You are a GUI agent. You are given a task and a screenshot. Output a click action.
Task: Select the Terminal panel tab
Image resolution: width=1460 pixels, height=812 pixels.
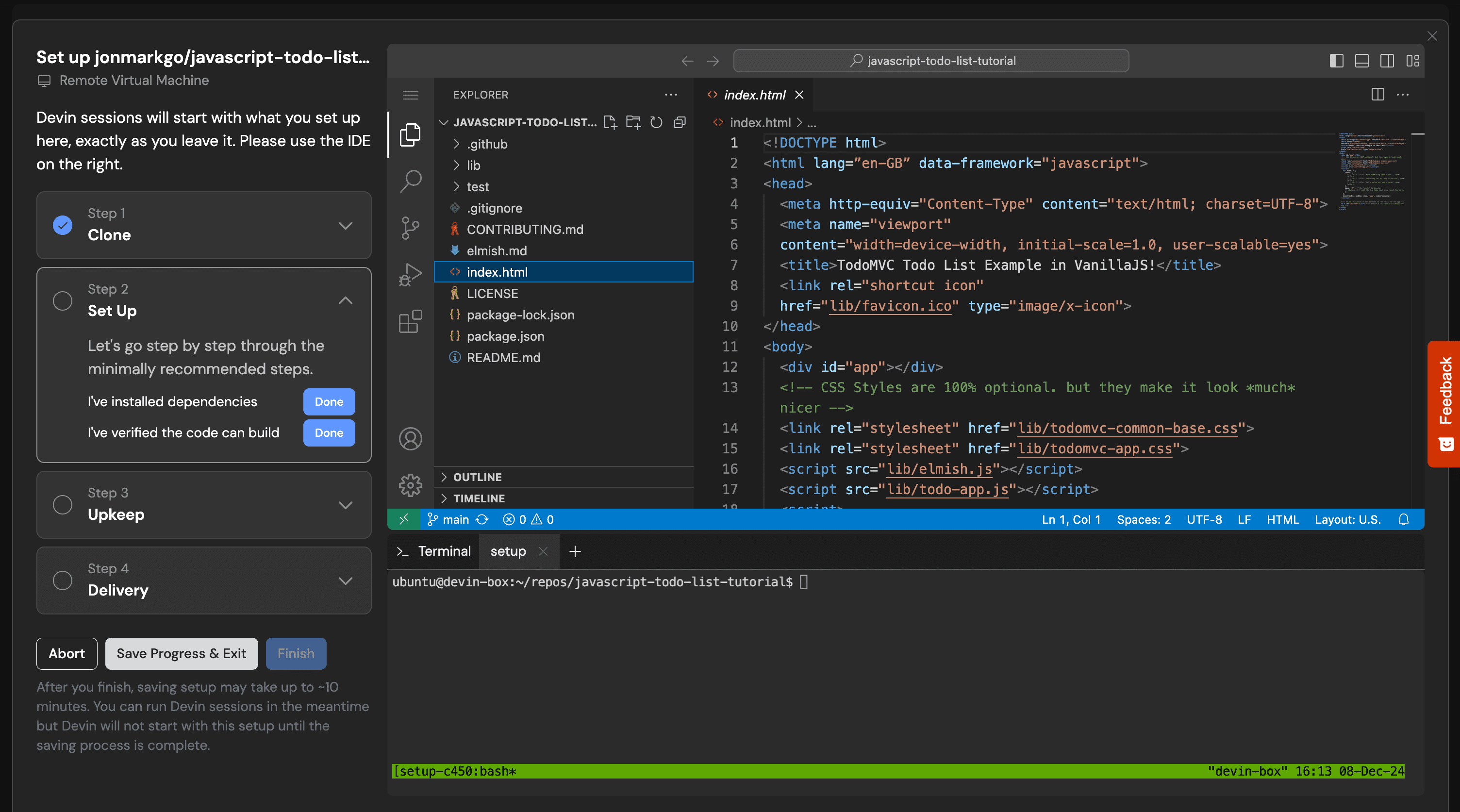(x=434, y=551)
